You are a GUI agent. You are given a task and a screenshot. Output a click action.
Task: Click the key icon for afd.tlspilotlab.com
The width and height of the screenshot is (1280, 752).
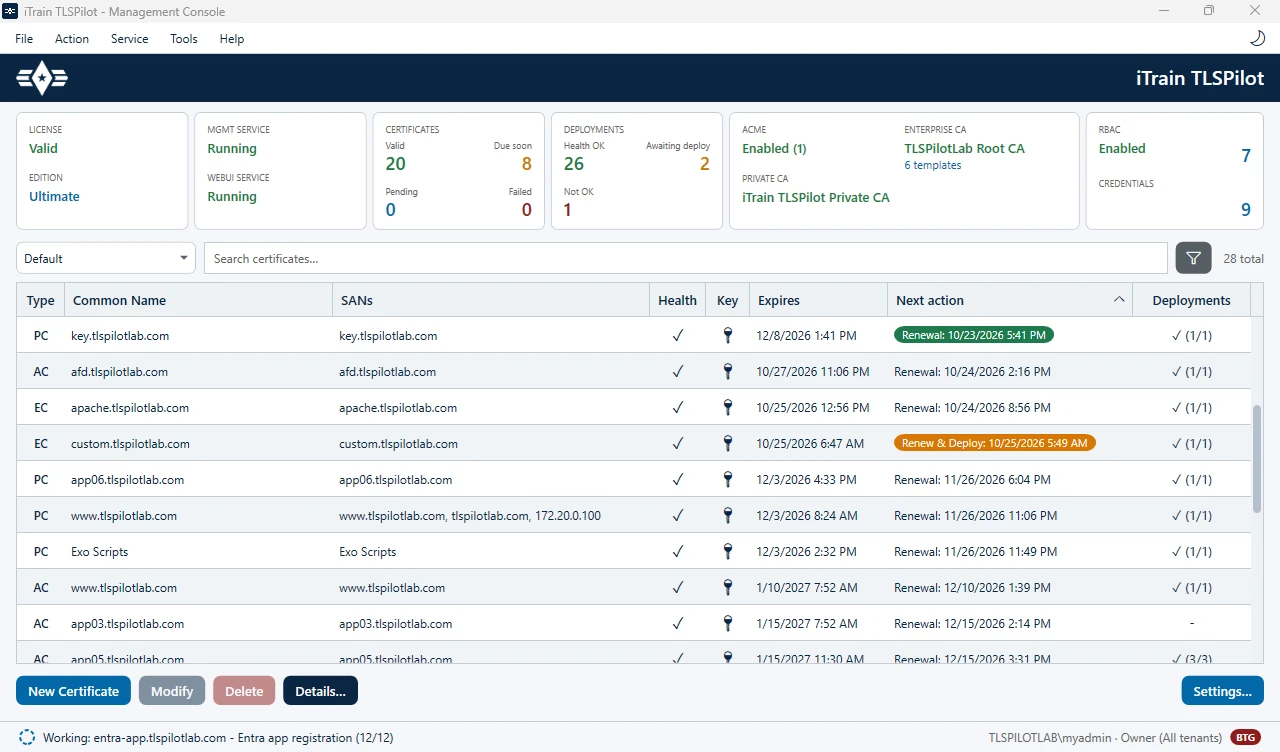(728, 372)
